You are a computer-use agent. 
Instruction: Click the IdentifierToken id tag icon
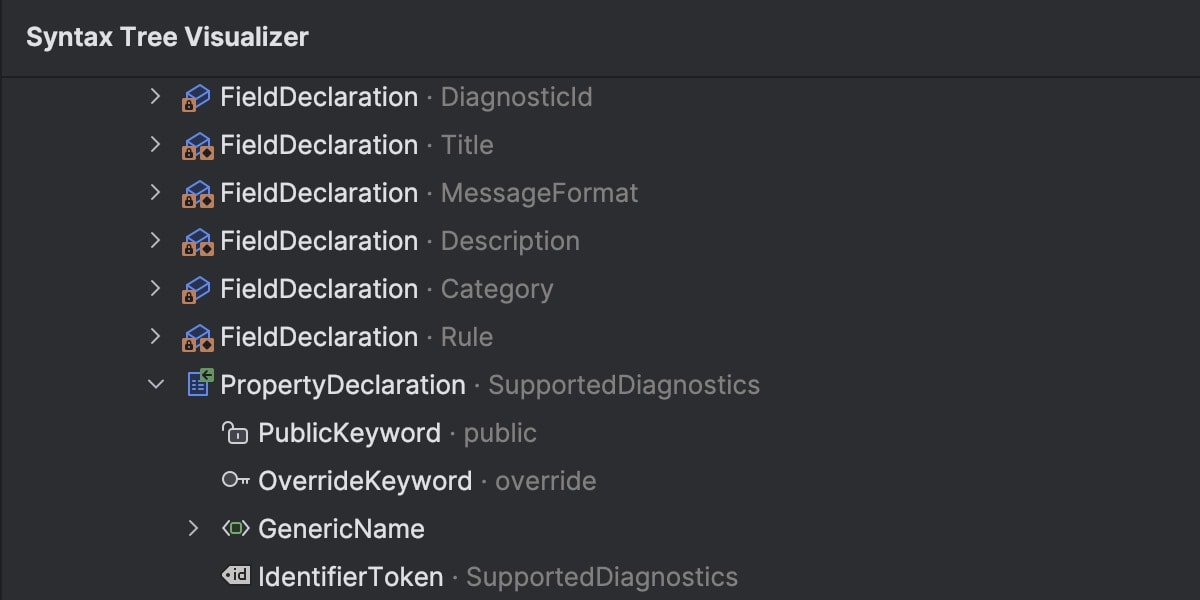click(235, 576)
